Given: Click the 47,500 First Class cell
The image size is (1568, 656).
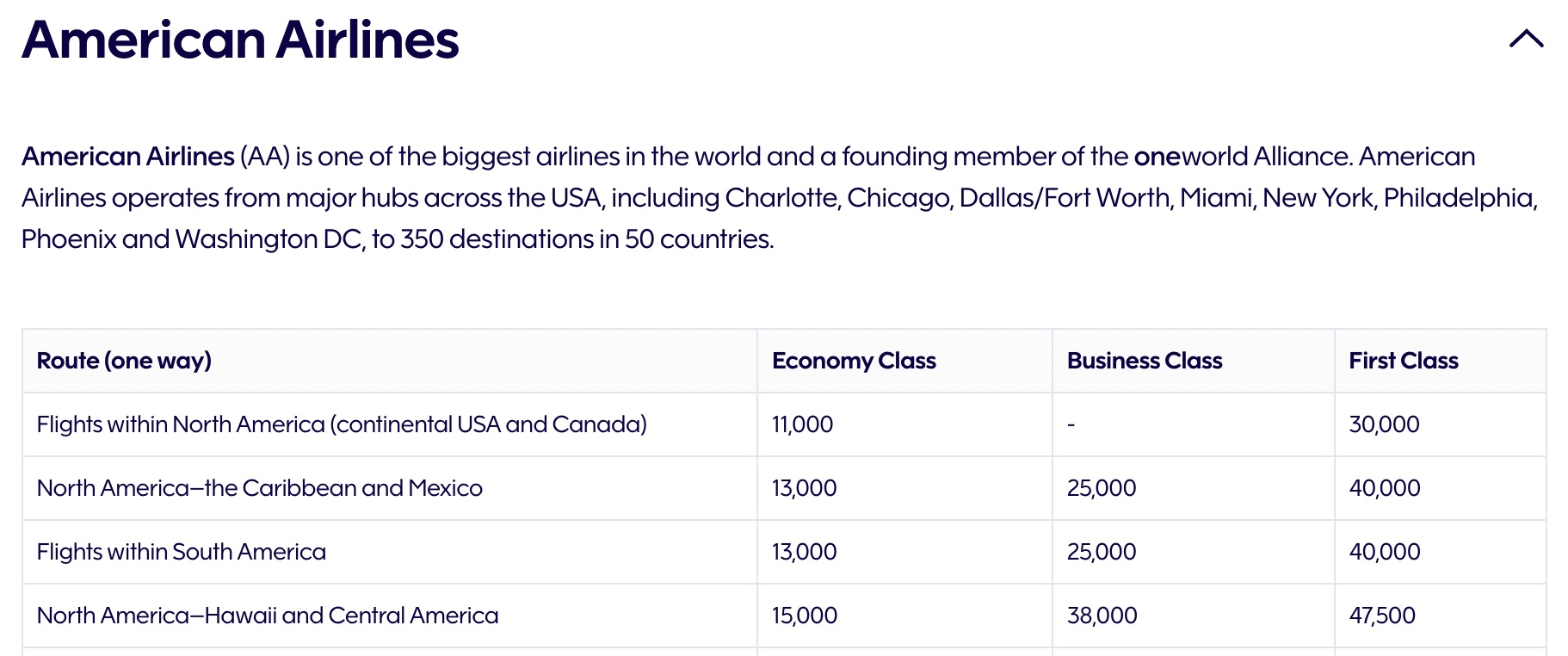Looking at the screenshot, I should pos(1381,615).
